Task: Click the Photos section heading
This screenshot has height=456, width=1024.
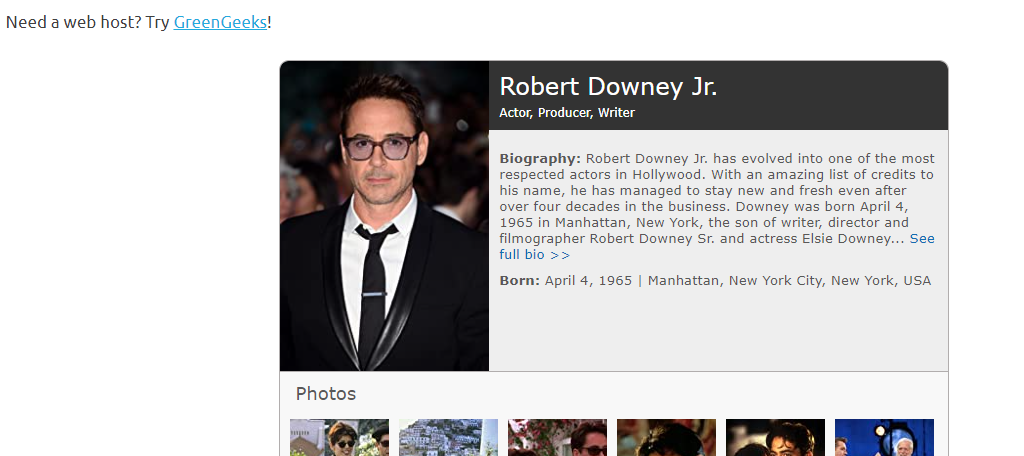Action: pyautogui.click(x=326, y=393)
